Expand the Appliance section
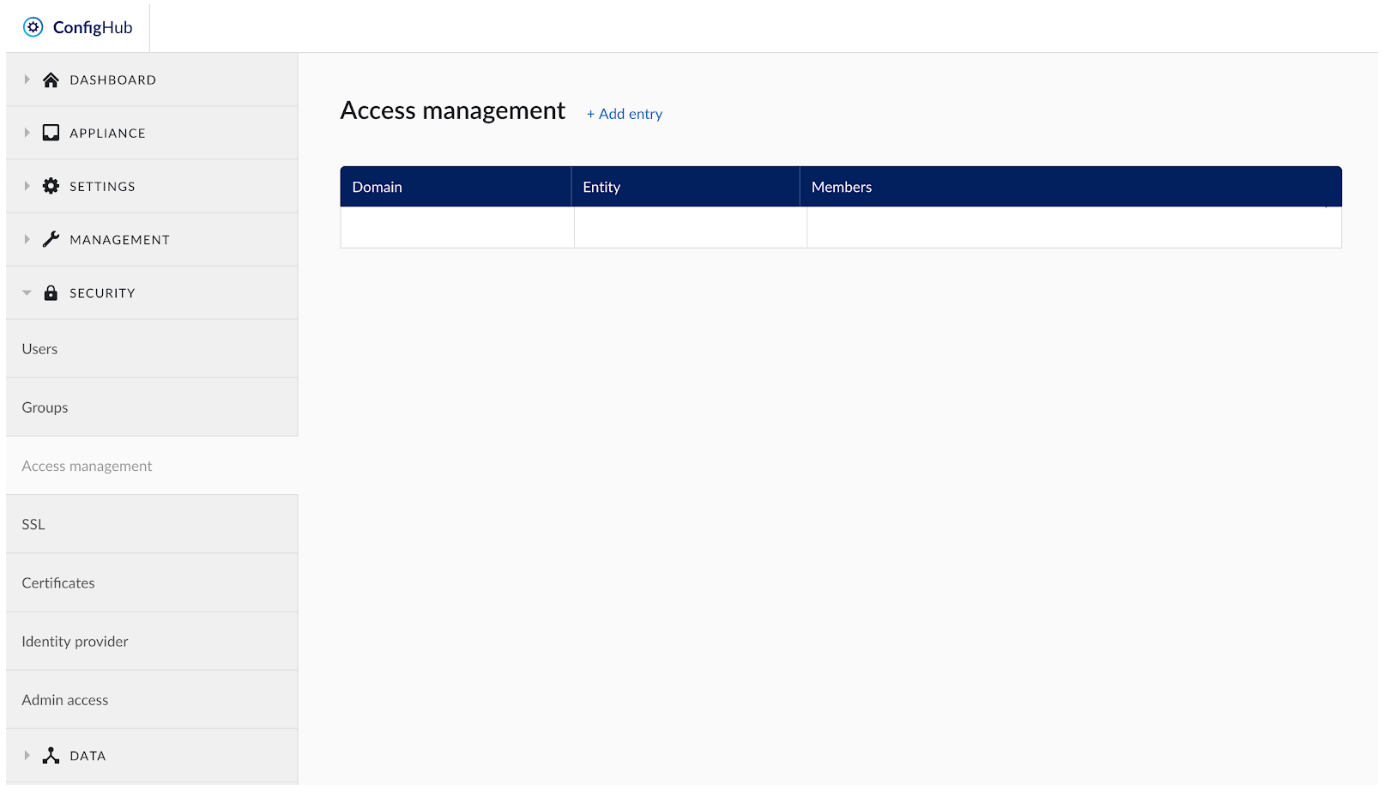This screenshot has width=1388, height=798. point(26,132)
